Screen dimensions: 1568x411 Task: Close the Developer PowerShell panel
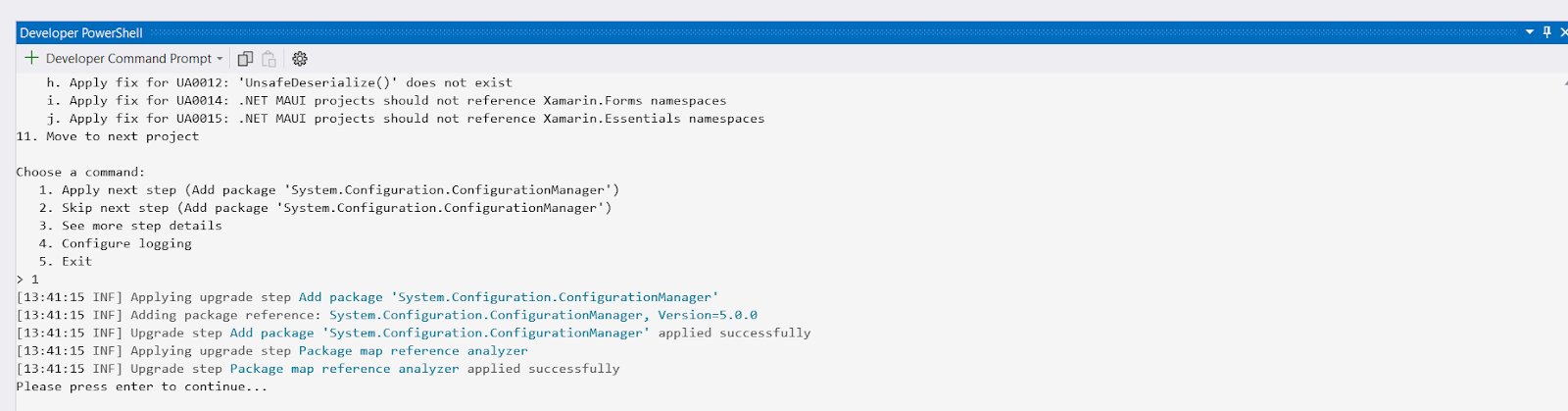tap(1563, 32)
